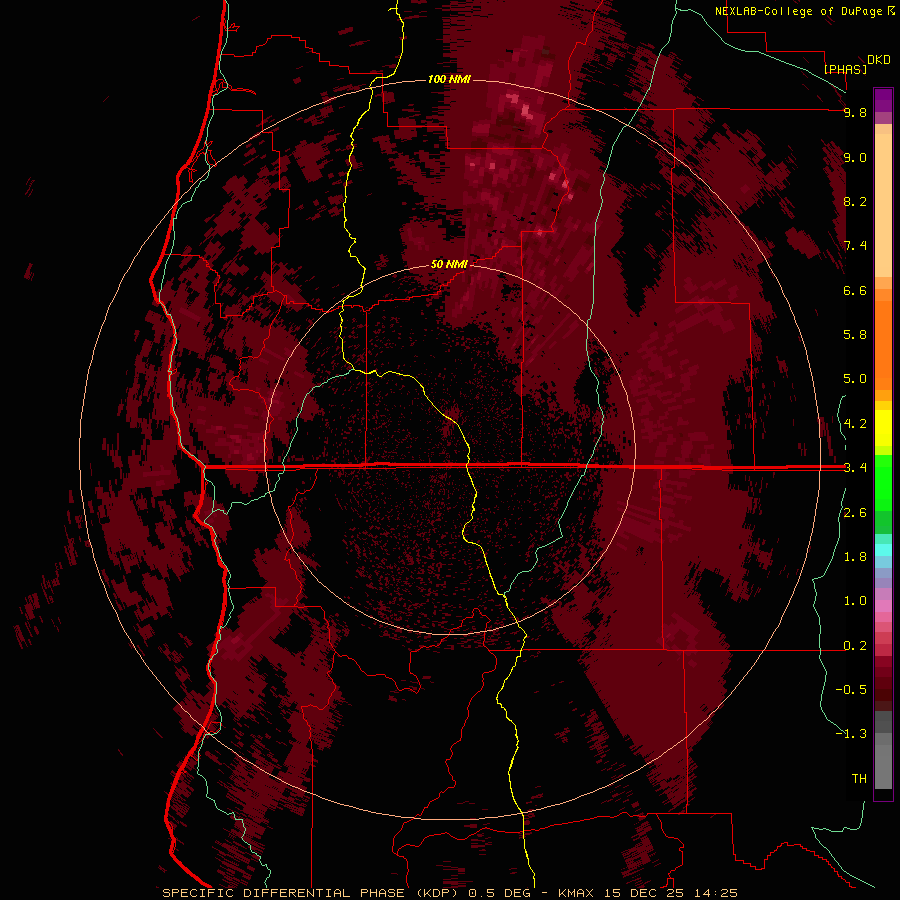Click the 0.5 DEG elevation text
The image size is (900, 900).
pyautogui.click(x=499, y=893)
